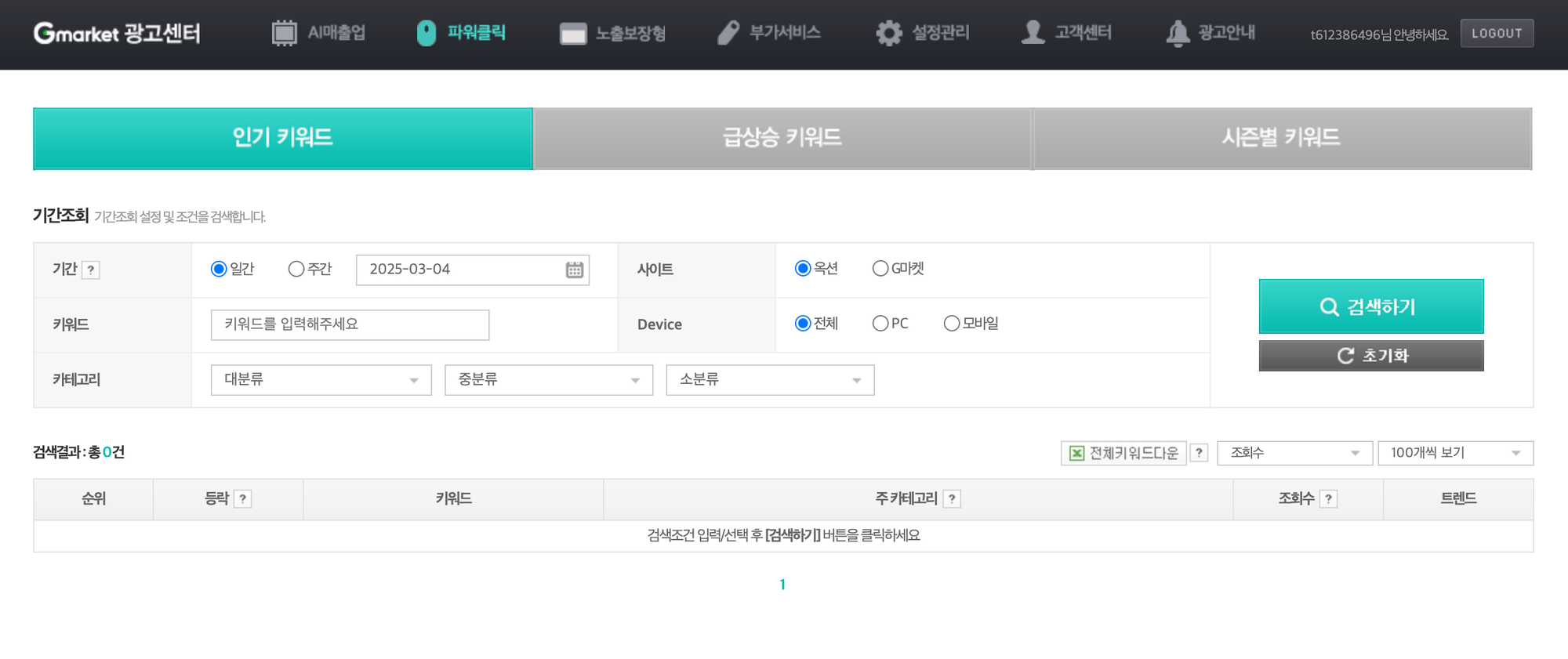Viewport: 1568px width, 659px height.
Task: Switch to the 시즌별 키워드 tab
Action: pyautogui.click(x=1283, y=139)
